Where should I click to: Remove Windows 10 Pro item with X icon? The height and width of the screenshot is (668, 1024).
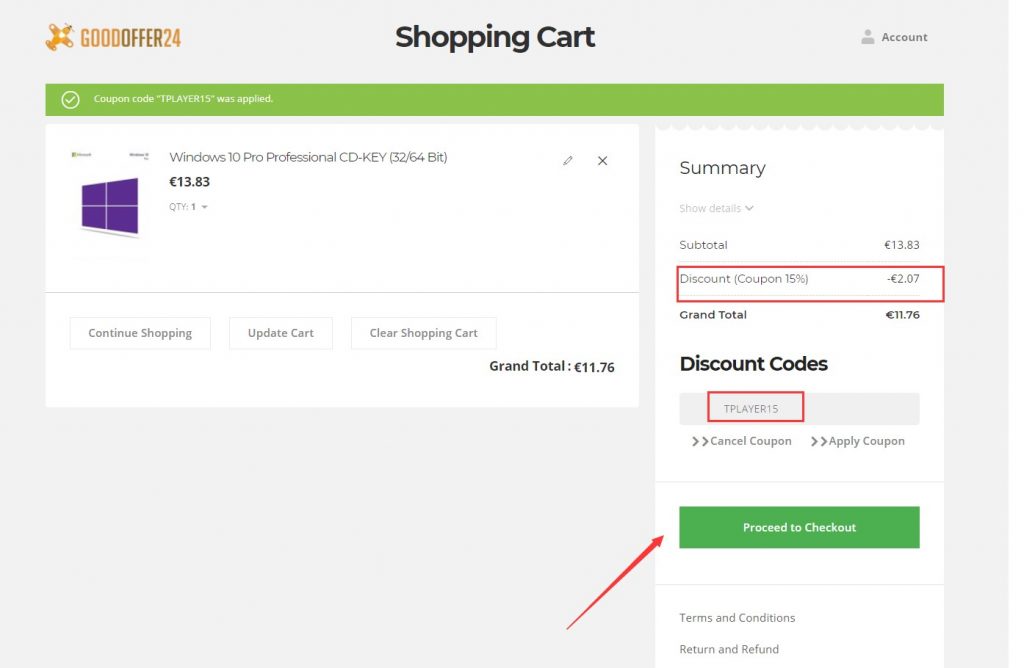[602, 160]
